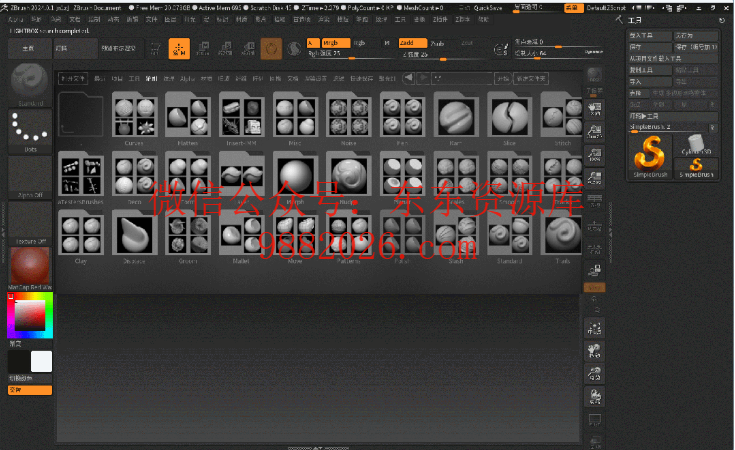Click the sculptris sphere icon beside Gizmo
The height and width of the screenshot is (450, 735).
294,48
